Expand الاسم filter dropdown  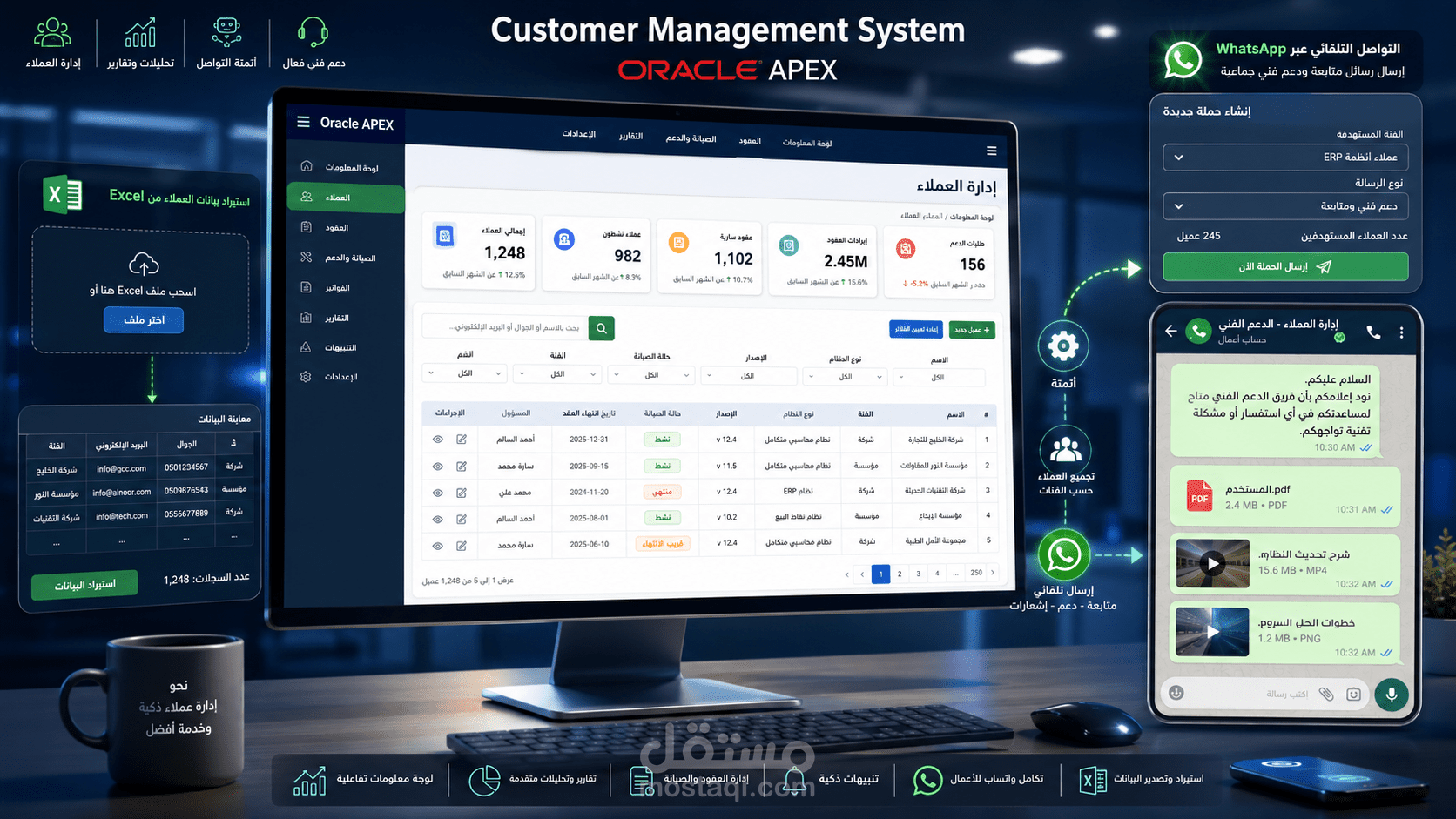pos(940,378)
